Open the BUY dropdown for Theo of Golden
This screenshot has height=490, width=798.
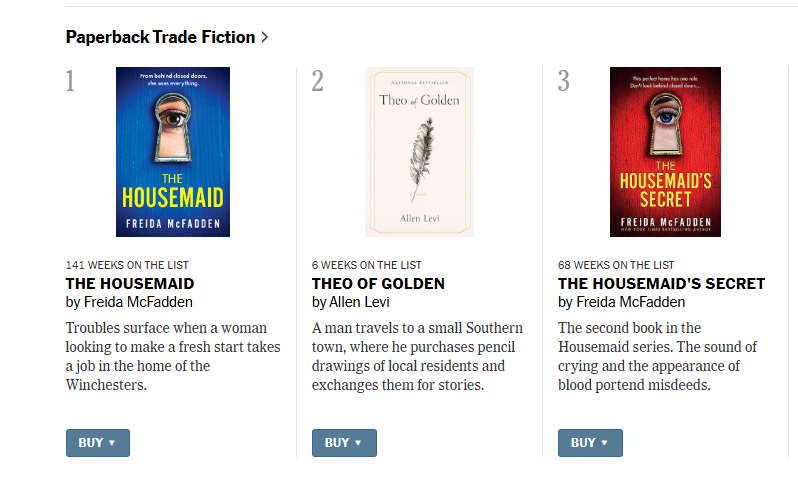click(x=344, y=443)
